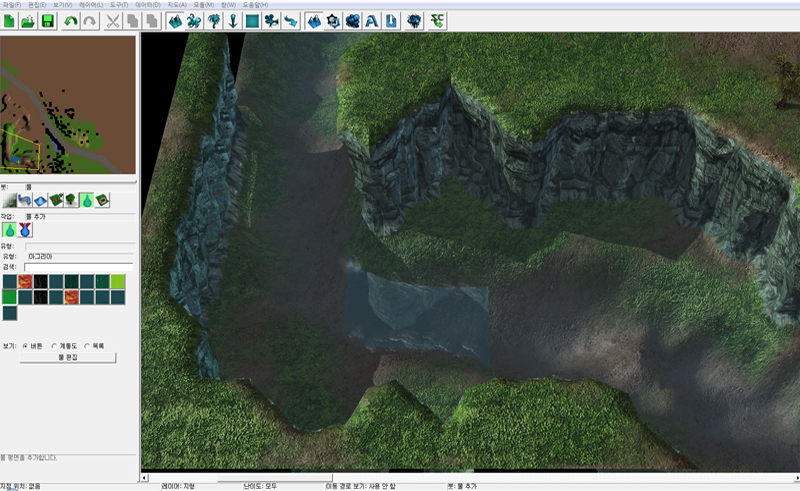Choose the Remove Water operation icon
Viewport: 800px width, 491px height.
pyautogui.click(x=25, y=230)
